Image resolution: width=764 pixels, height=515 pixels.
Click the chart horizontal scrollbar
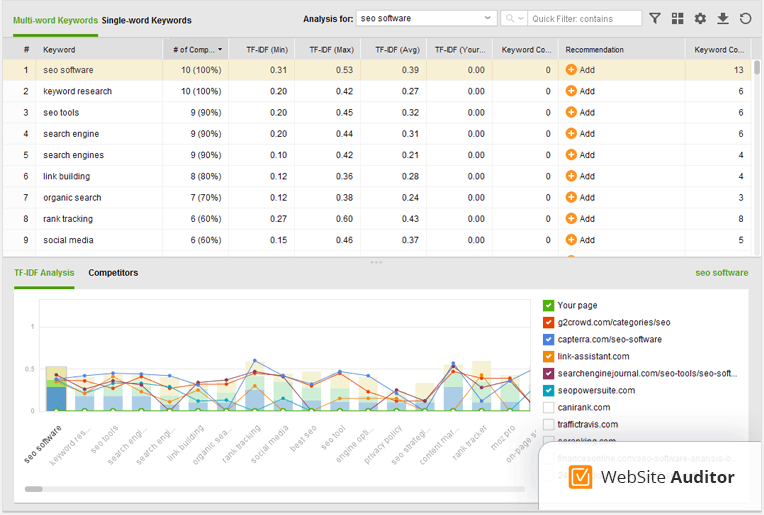click(x=34, y=489)
